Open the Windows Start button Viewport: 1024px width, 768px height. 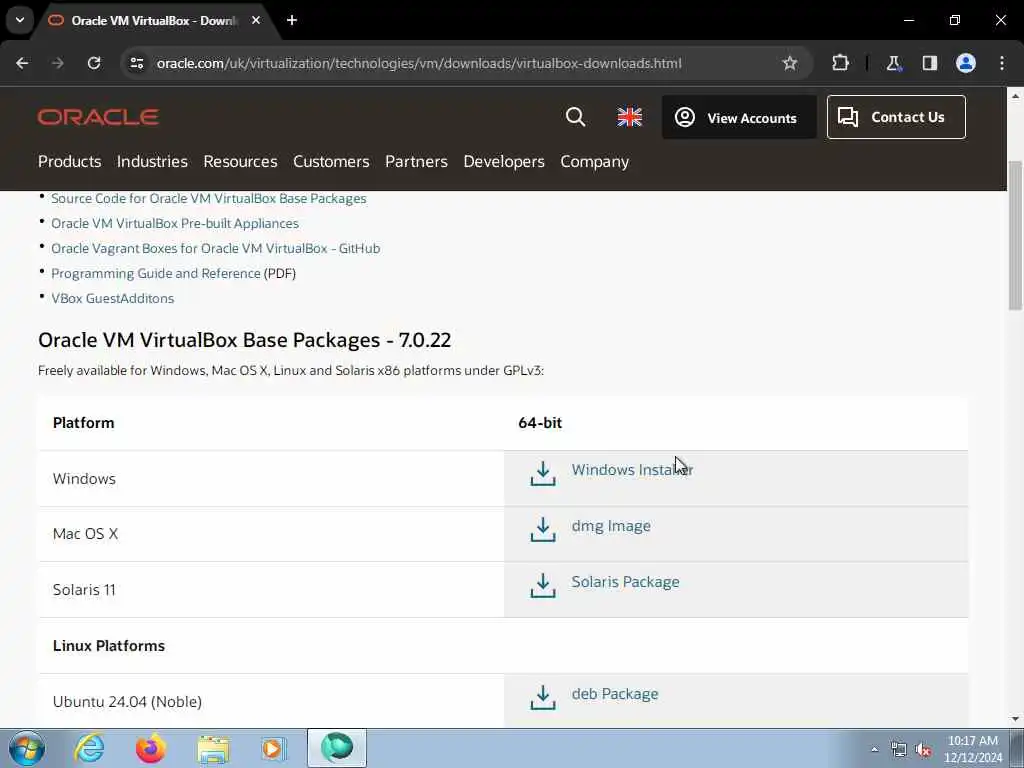[x=27, y=748]
